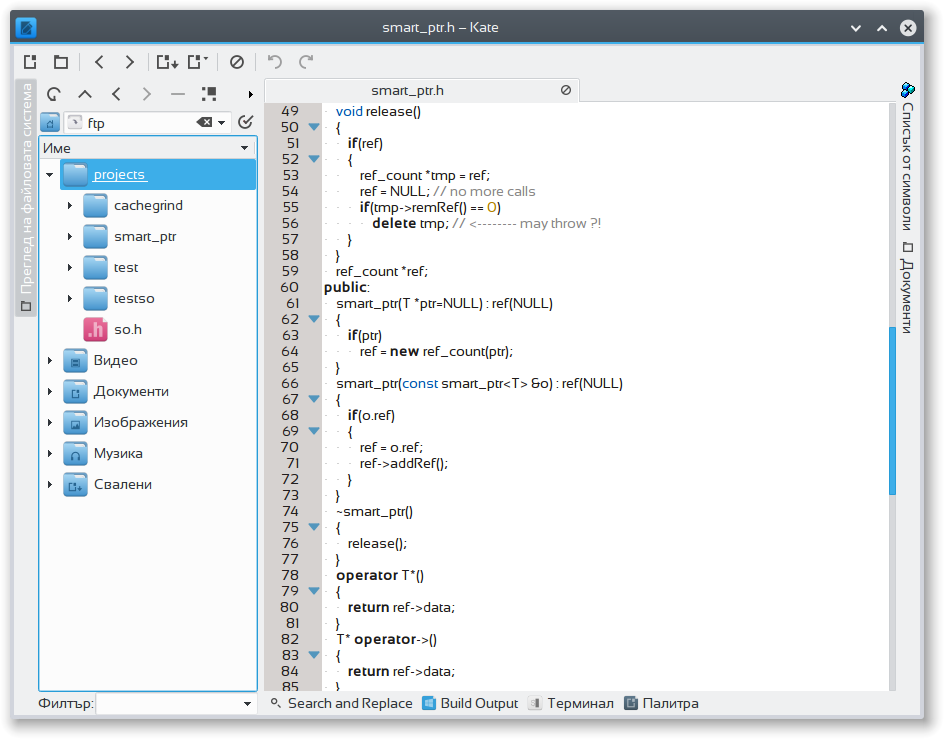This screenshot has width=944, height=739.
Task: Undo the last edit
Action: point(275,61)
